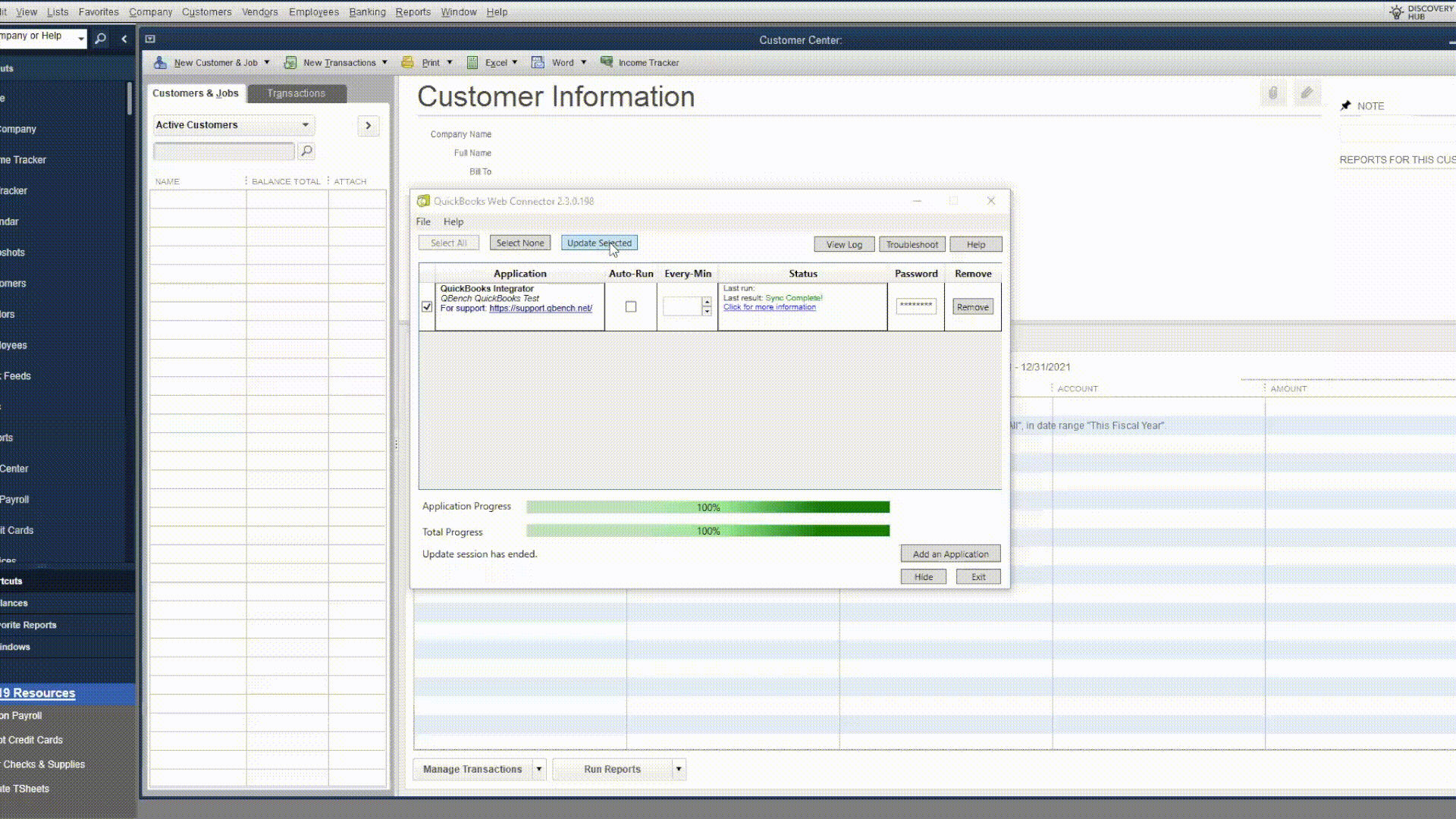Open Manage Transactions dropdown arrow
1456x819 pixels.
tap(539, 769)
